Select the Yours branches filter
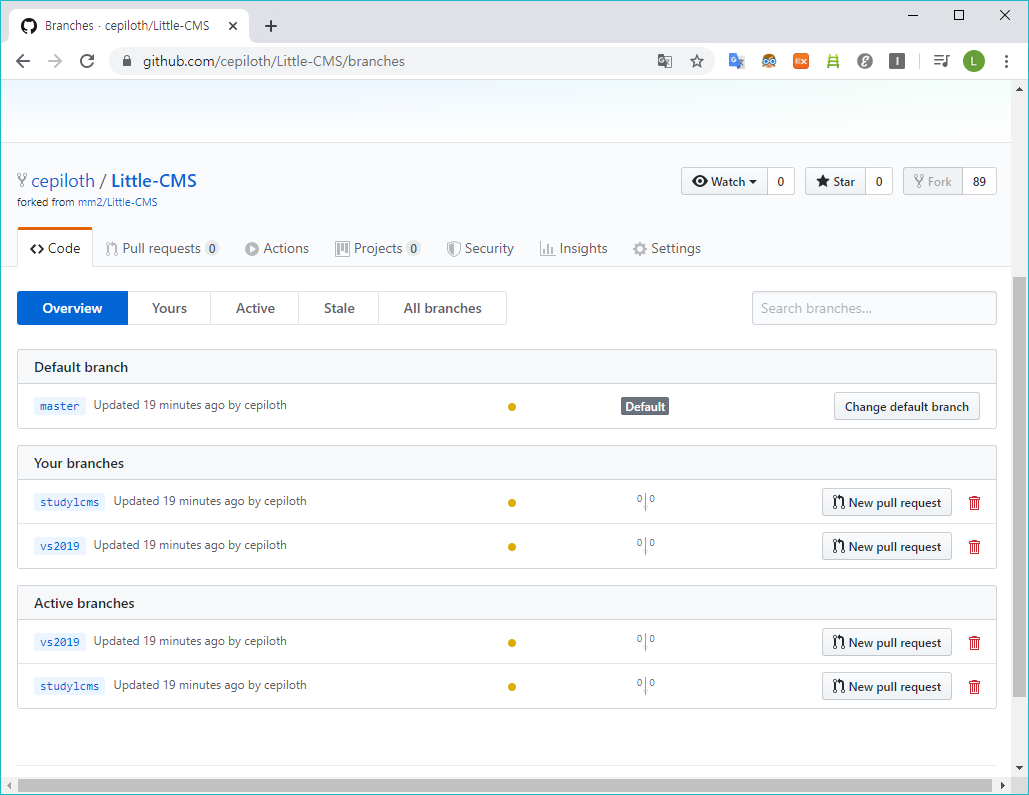This screenshot has height=795, width=1029. (169, 308)
